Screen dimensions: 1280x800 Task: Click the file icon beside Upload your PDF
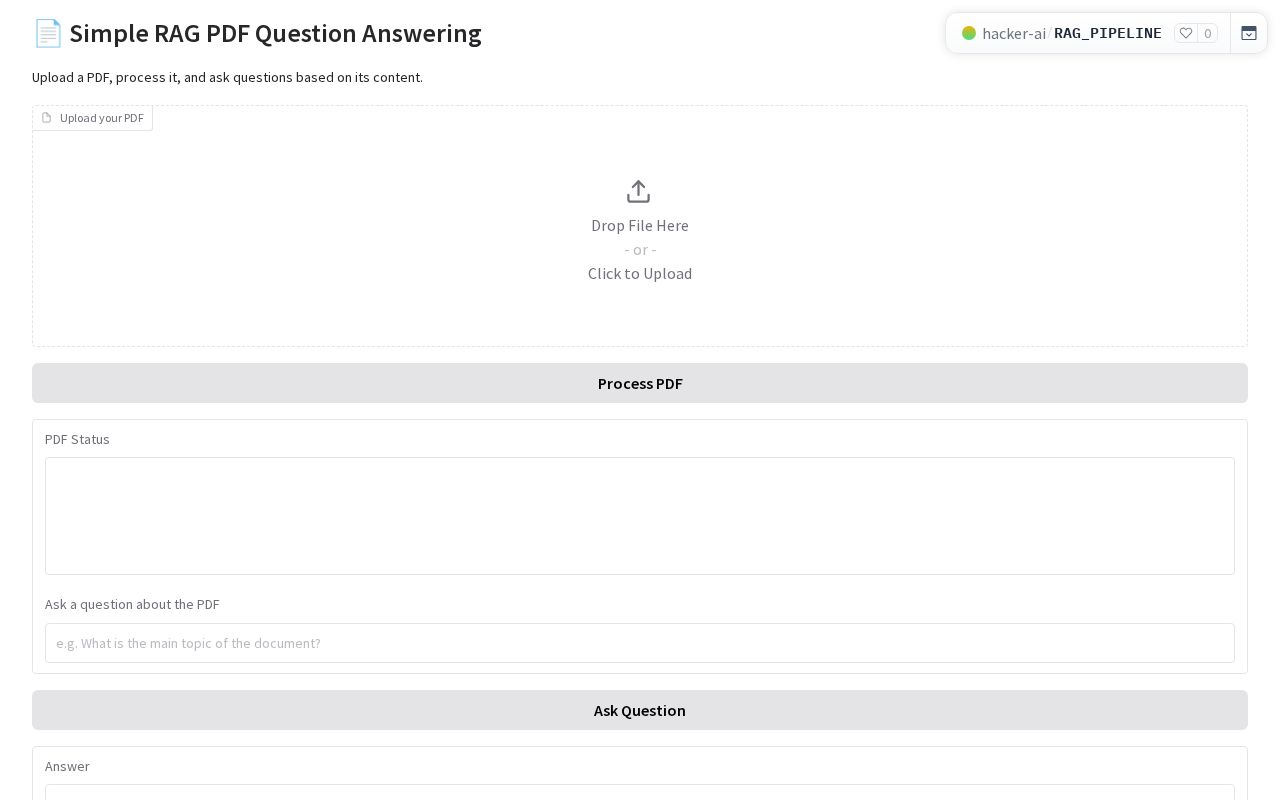[46, 118]
